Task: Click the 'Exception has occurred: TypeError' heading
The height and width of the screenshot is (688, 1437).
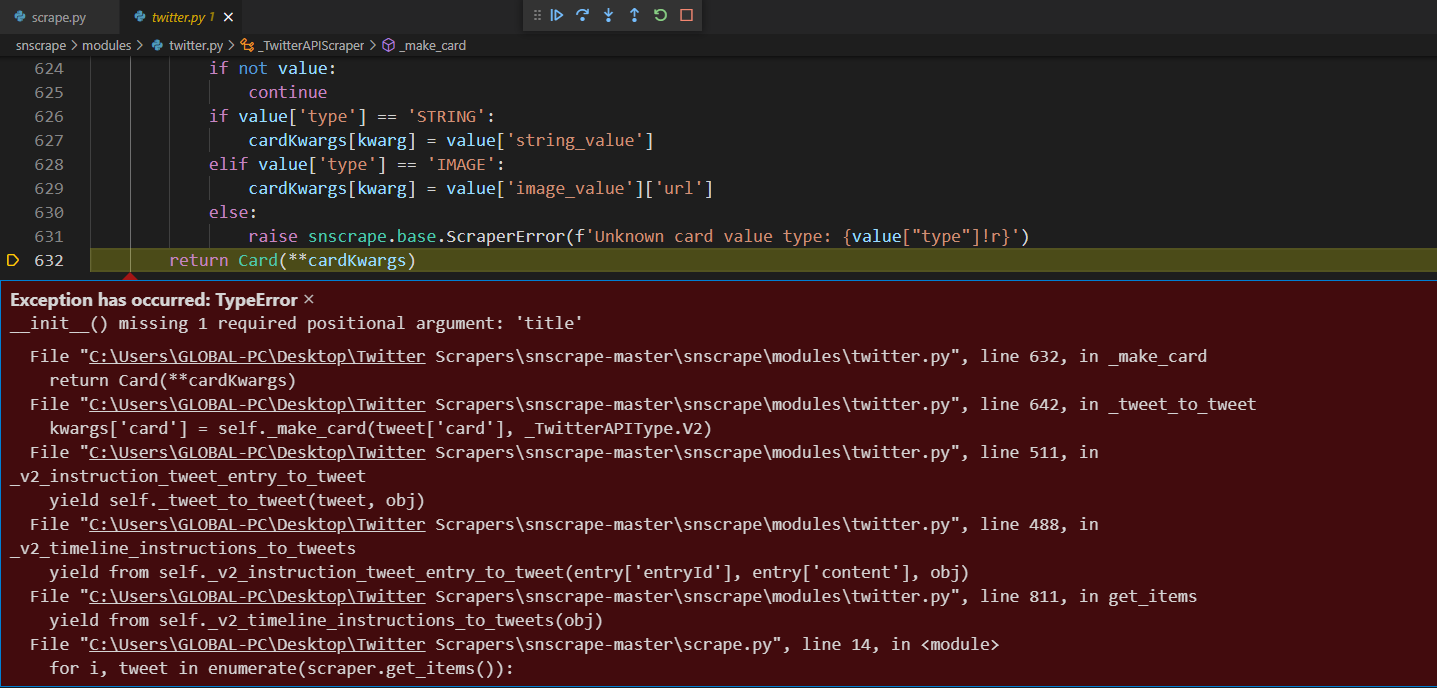Action: click(x=154, y=299)
